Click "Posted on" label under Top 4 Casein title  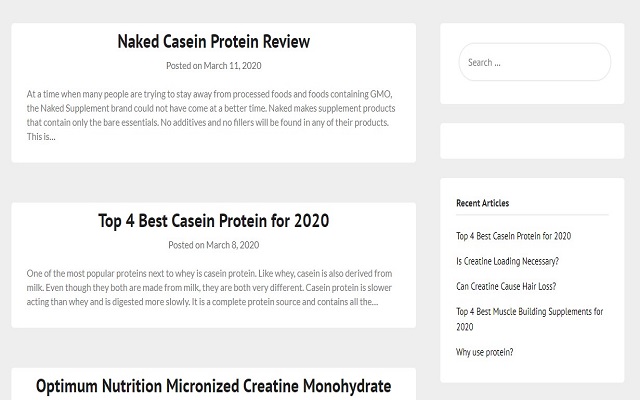[x=186, y=245]
